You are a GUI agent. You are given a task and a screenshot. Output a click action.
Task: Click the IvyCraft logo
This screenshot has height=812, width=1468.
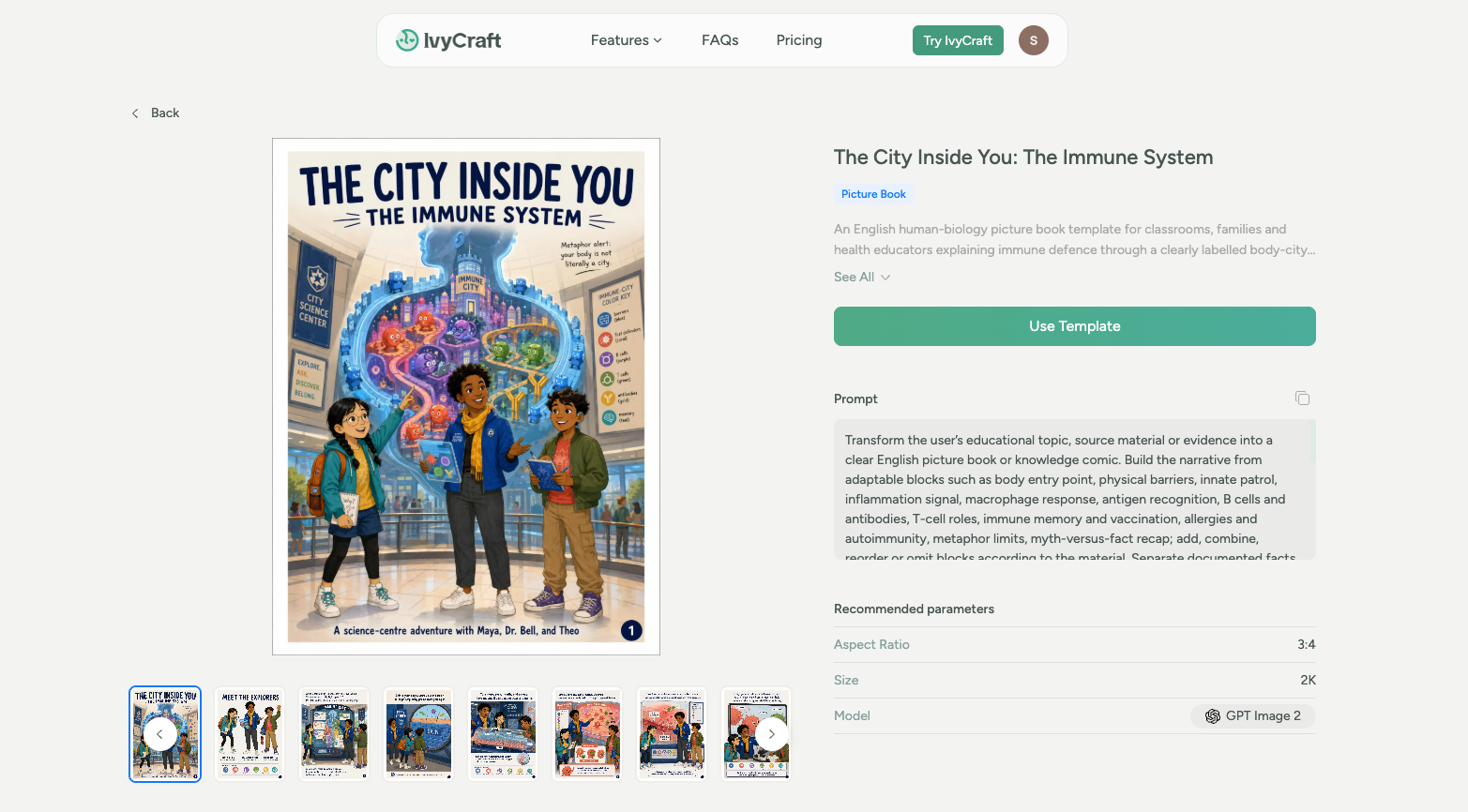click(448, 40)
